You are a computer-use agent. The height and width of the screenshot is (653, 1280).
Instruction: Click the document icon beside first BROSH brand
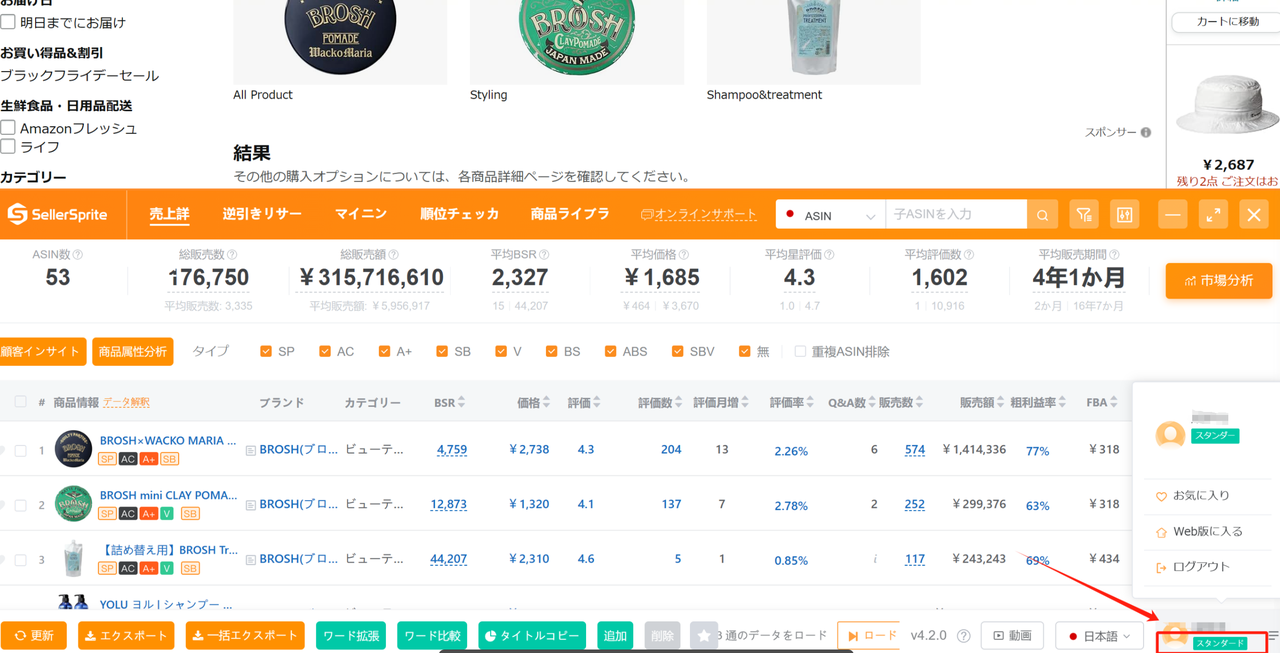click(251, 451)
